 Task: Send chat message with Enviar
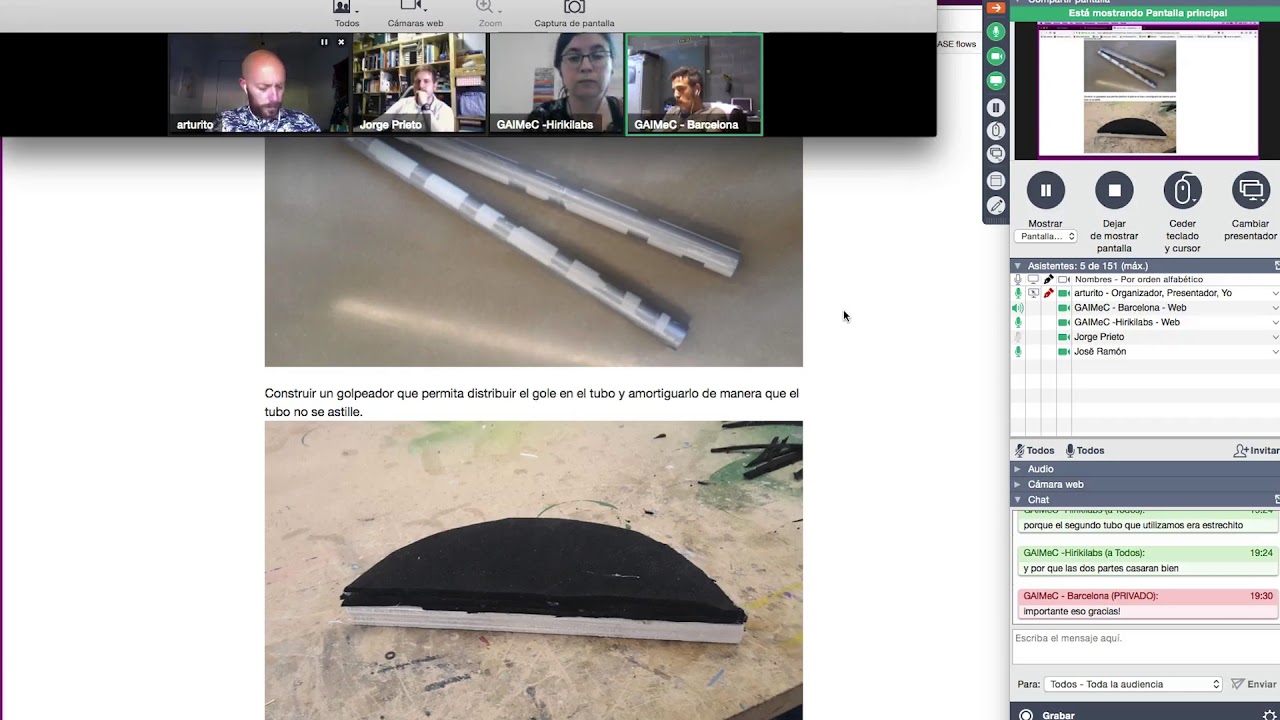[x=1254, y=685]
